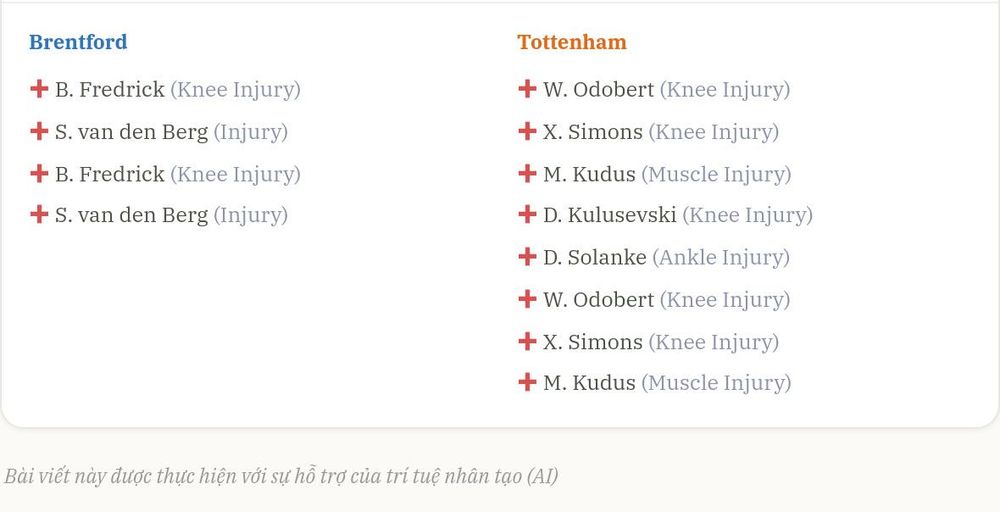Image resolution: width=1000 pixels, height=512 pixels.
Task: Select the first S. van den Berg name
Action: click(x=131, y=132)
